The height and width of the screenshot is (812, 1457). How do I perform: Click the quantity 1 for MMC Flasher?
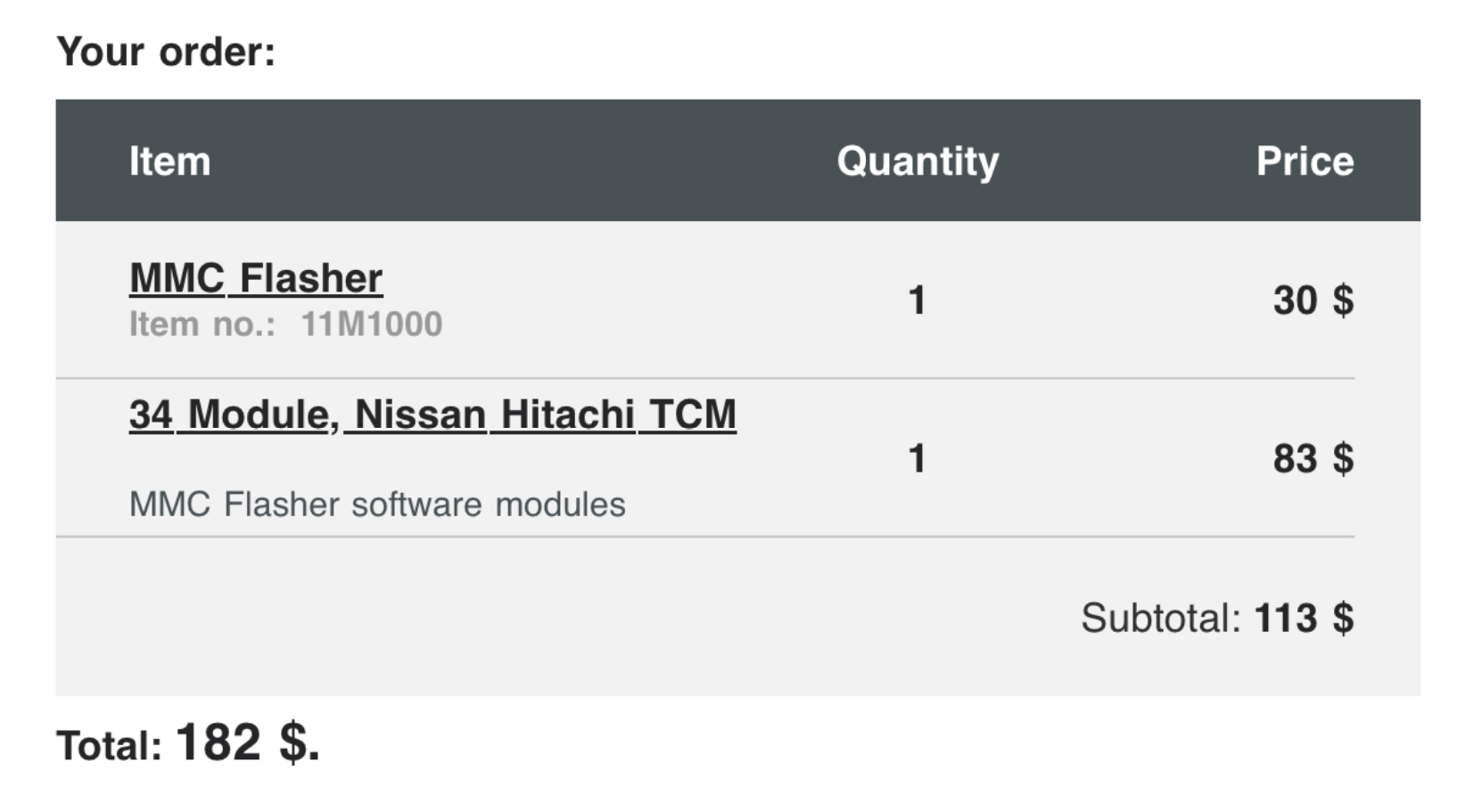click(x=917, y=300)
